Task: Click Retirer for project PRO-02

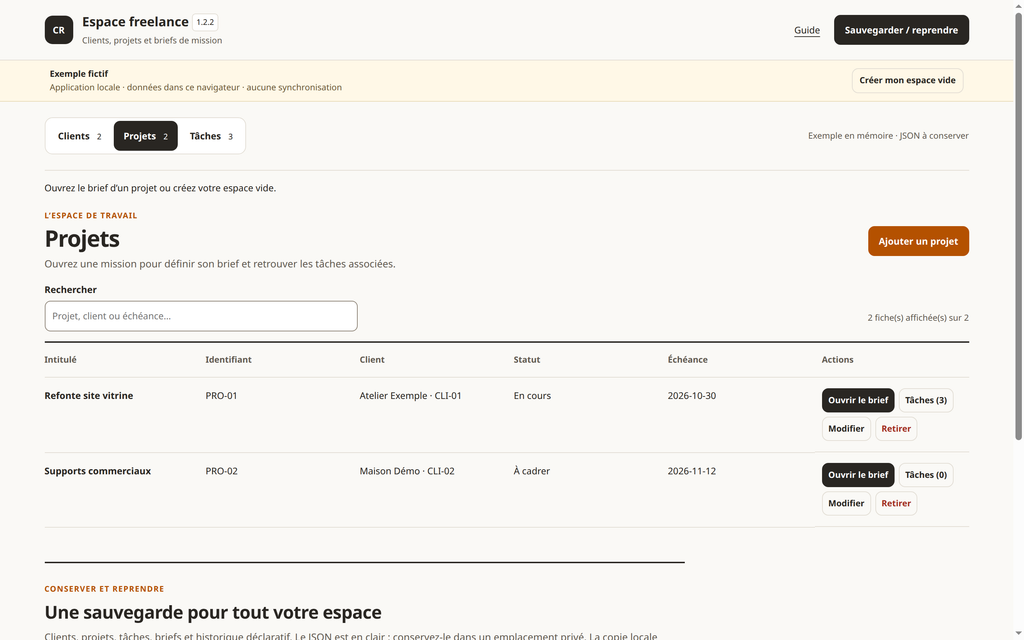Action: 896,504
